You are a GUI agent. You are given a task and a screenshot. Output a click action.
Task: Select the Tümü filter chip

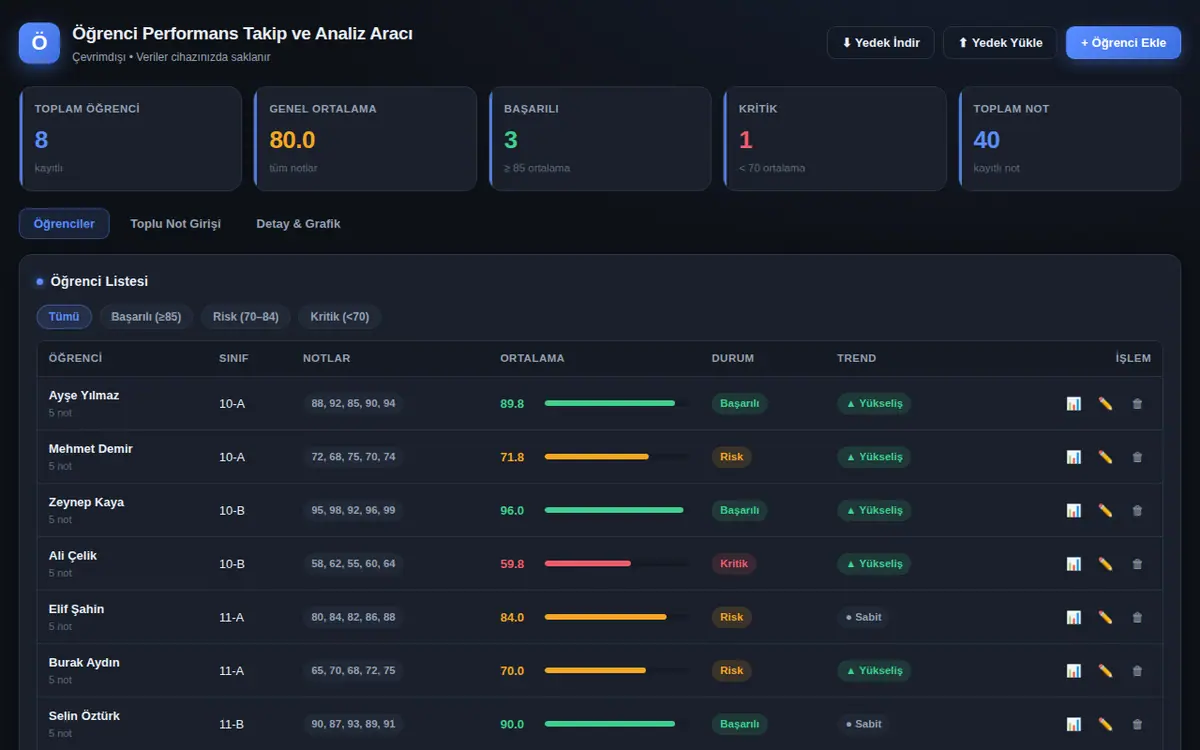click(64, 317)
